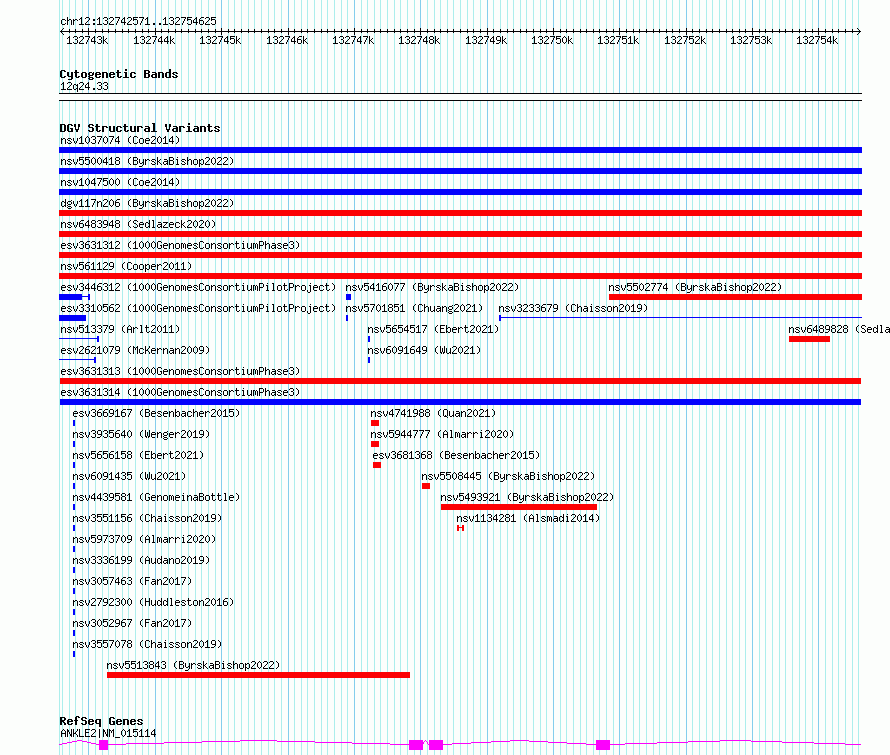Select the nsv5416077 blue variant marker
Image resolution: width=890 pixels, height=755 pixels.
click(x=349, y=297)
